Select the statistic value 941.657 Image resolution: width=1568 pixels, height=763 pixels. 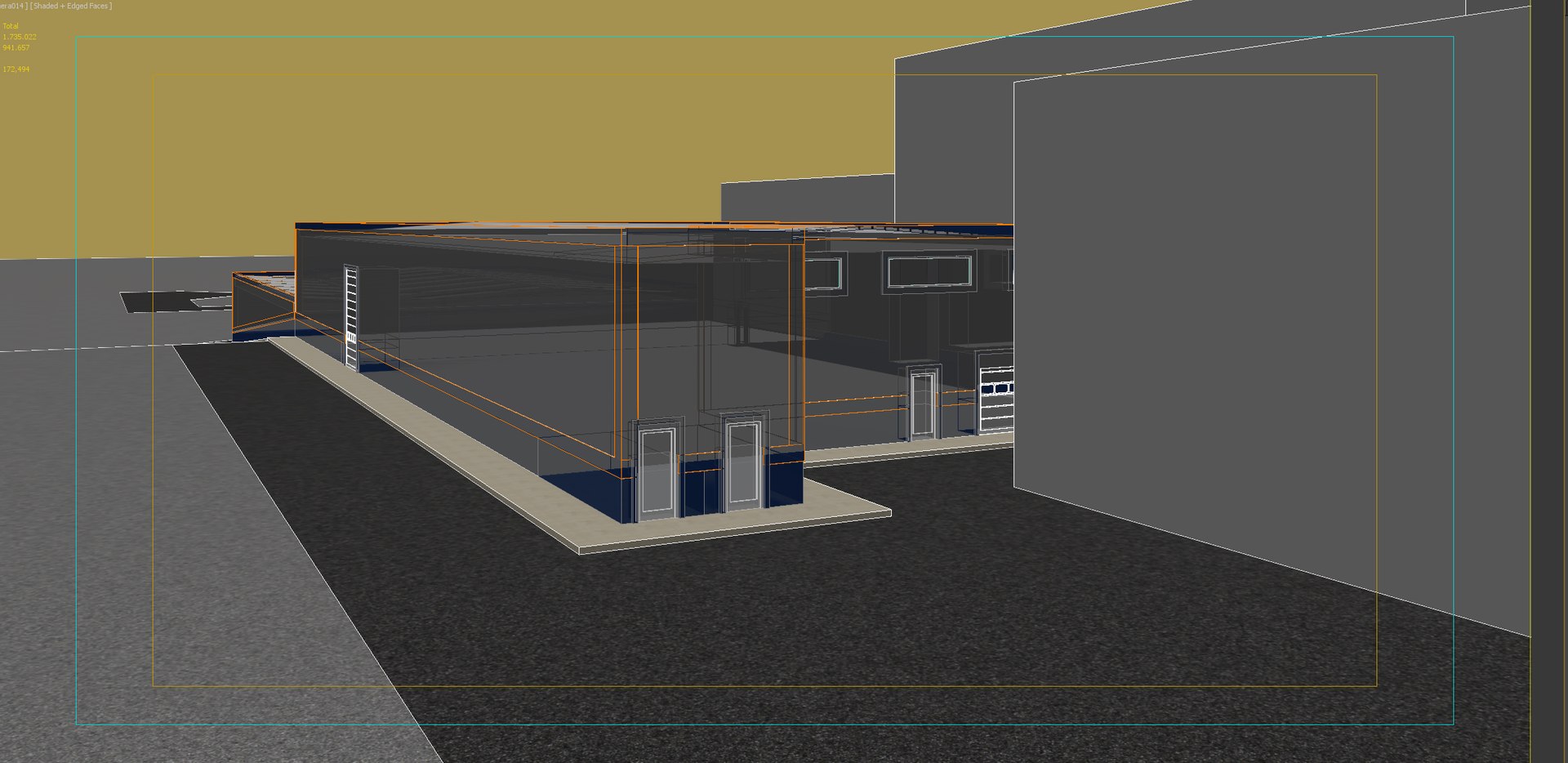point(16,47)
